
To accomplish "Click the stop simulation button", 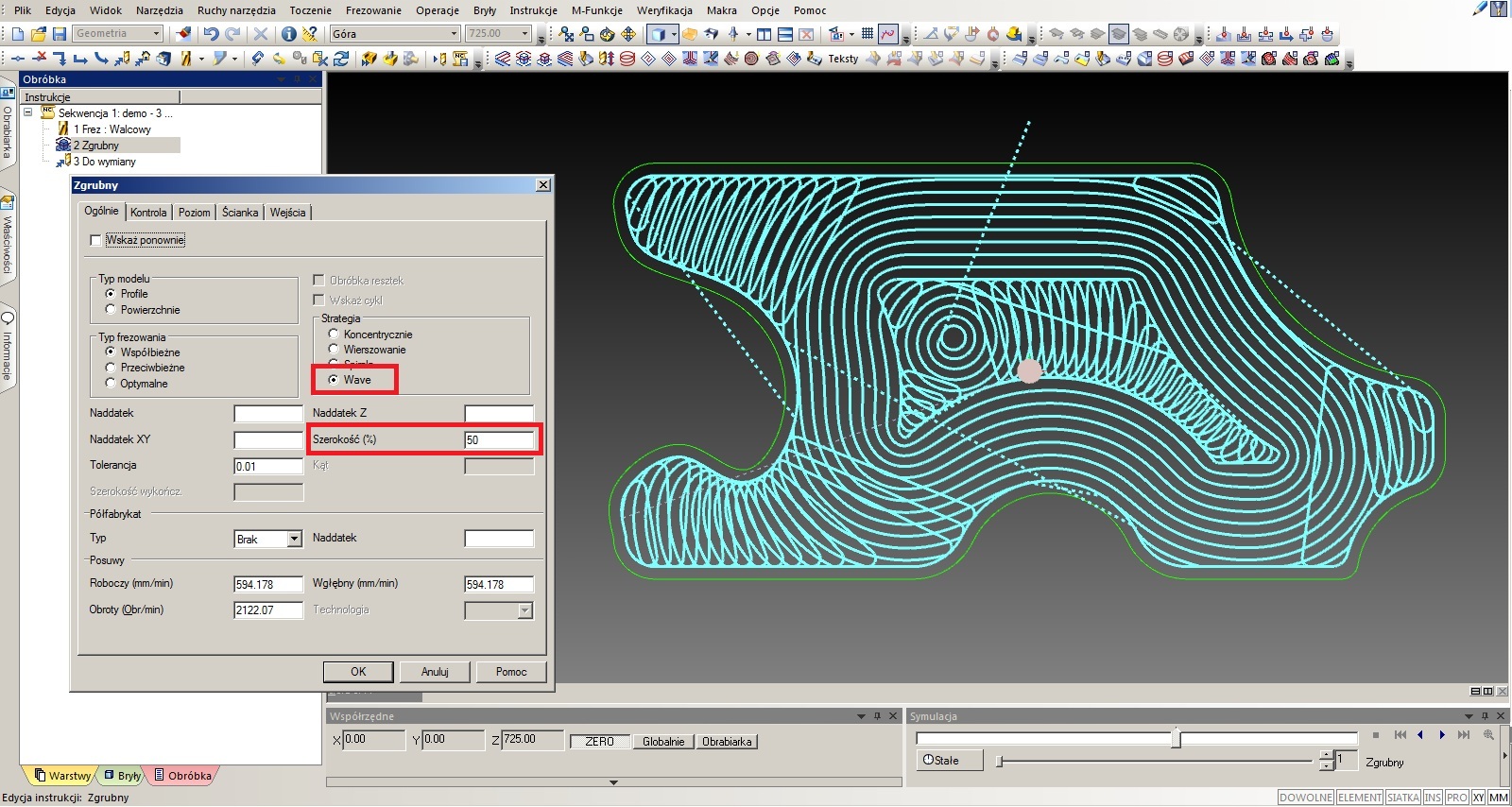I will click(x=1376, y=734).
